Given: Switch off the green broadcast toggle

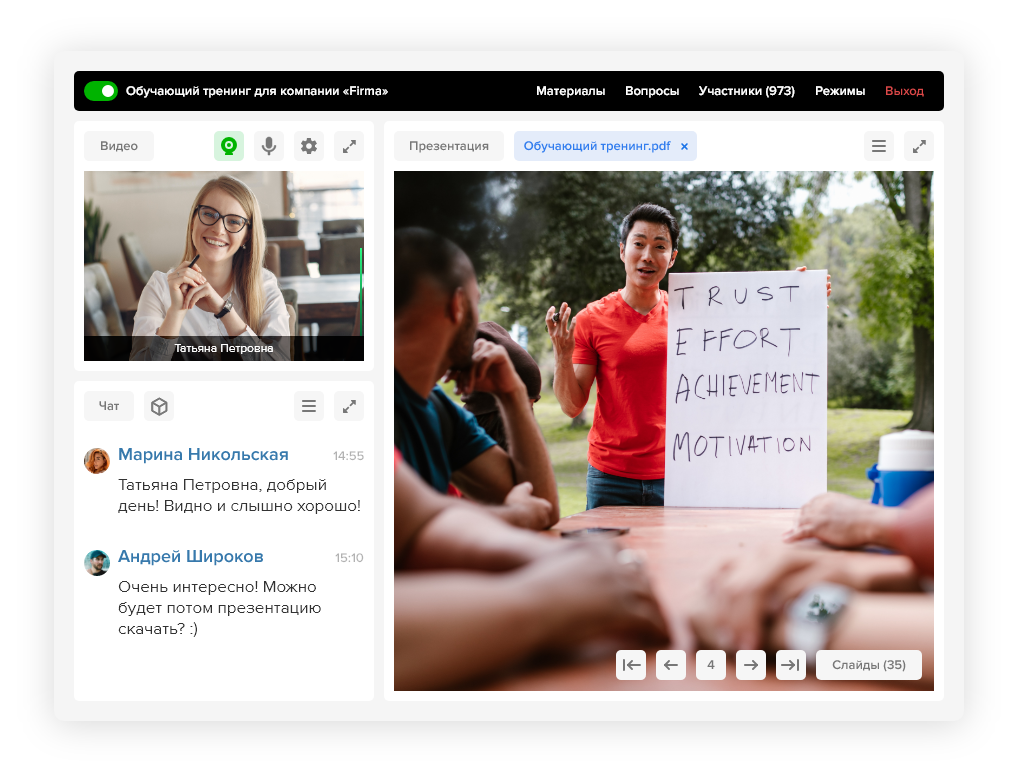Looking at the screenshot, I should (101, 91).
